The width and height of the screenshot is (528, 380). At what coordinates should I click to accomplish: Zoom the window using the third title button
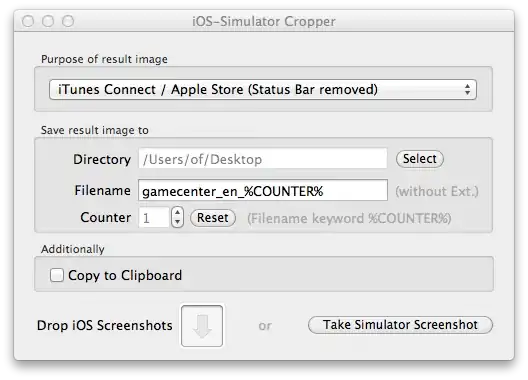click(x=68, y=21)
